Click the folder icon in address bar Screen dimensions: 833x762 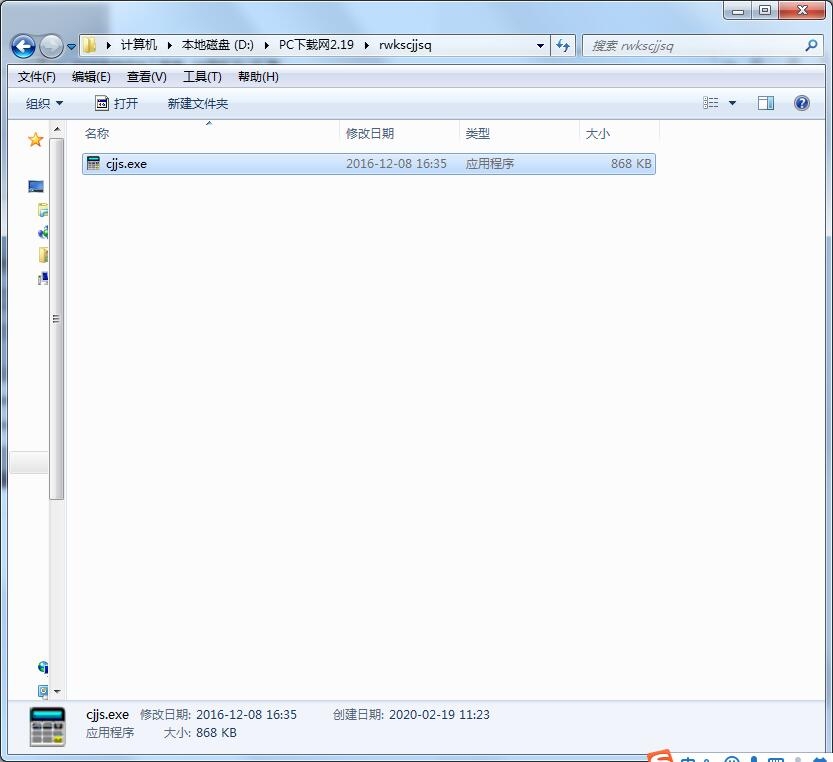90,45
